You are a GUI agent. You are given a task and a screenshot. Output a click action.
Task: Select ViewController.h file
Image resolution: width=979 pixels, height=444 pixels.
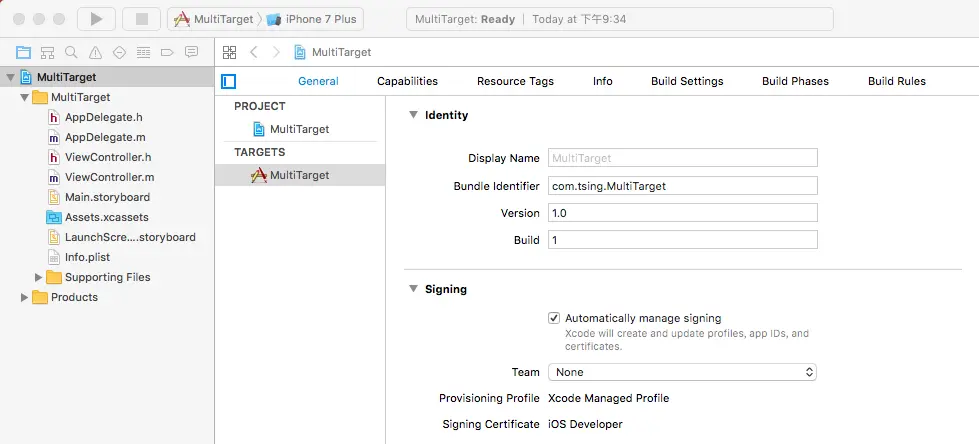point(108,157)
